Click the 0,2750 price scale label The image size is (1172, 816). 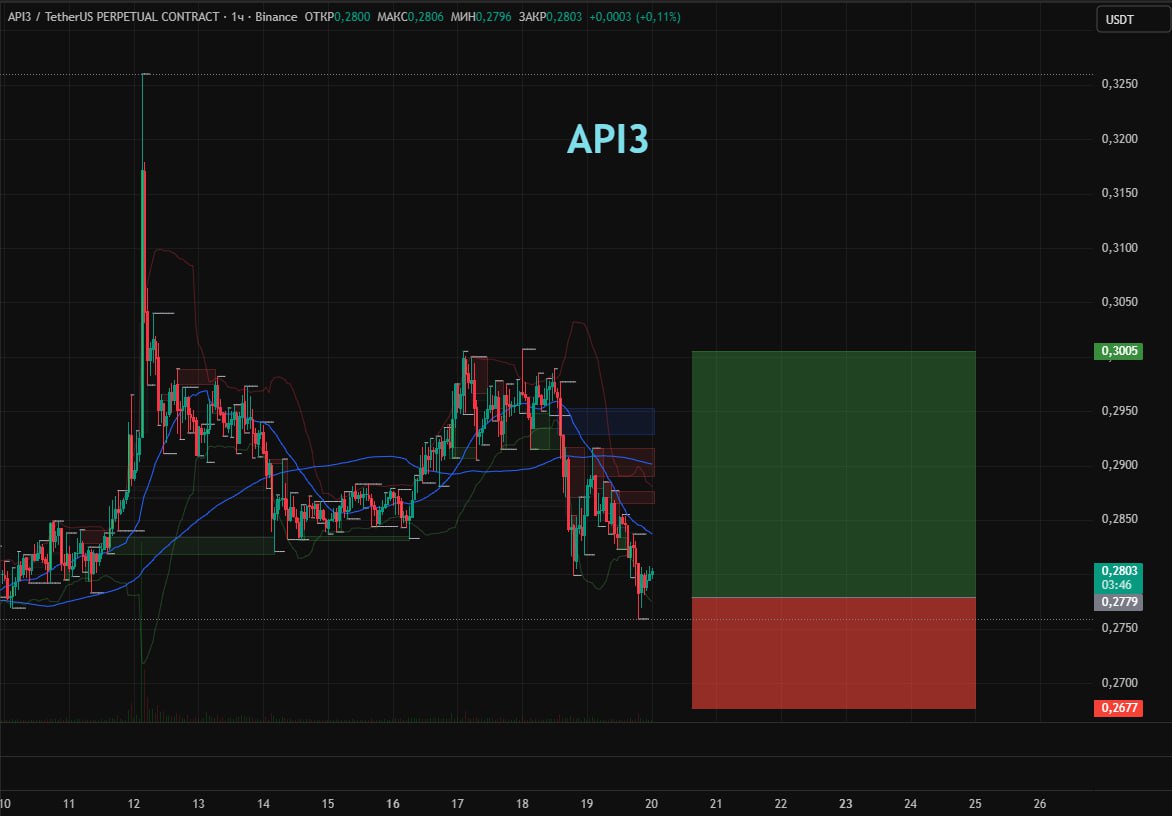(x=1120, y=628)
